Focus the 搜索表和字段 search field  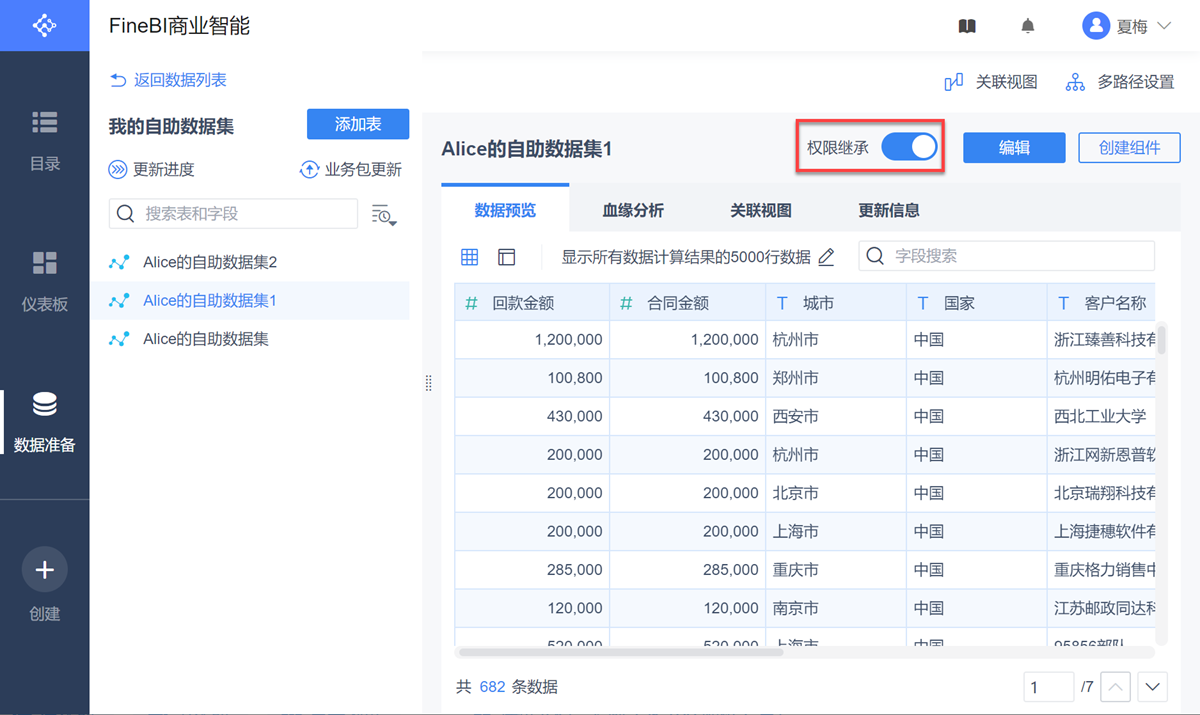coord(233,213)
